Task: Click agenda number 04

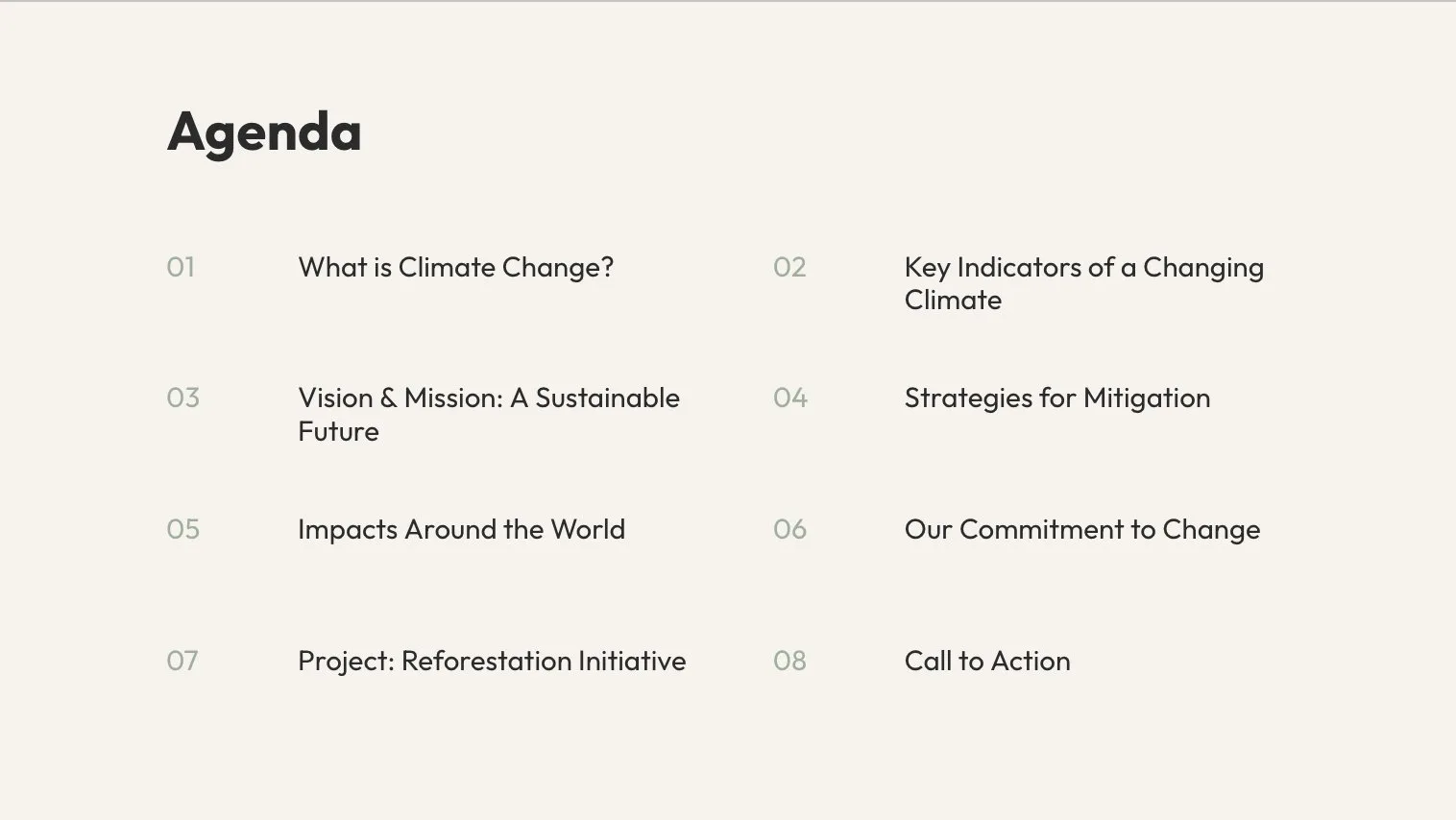Action: pyautogui.click(x=790, y=398)
